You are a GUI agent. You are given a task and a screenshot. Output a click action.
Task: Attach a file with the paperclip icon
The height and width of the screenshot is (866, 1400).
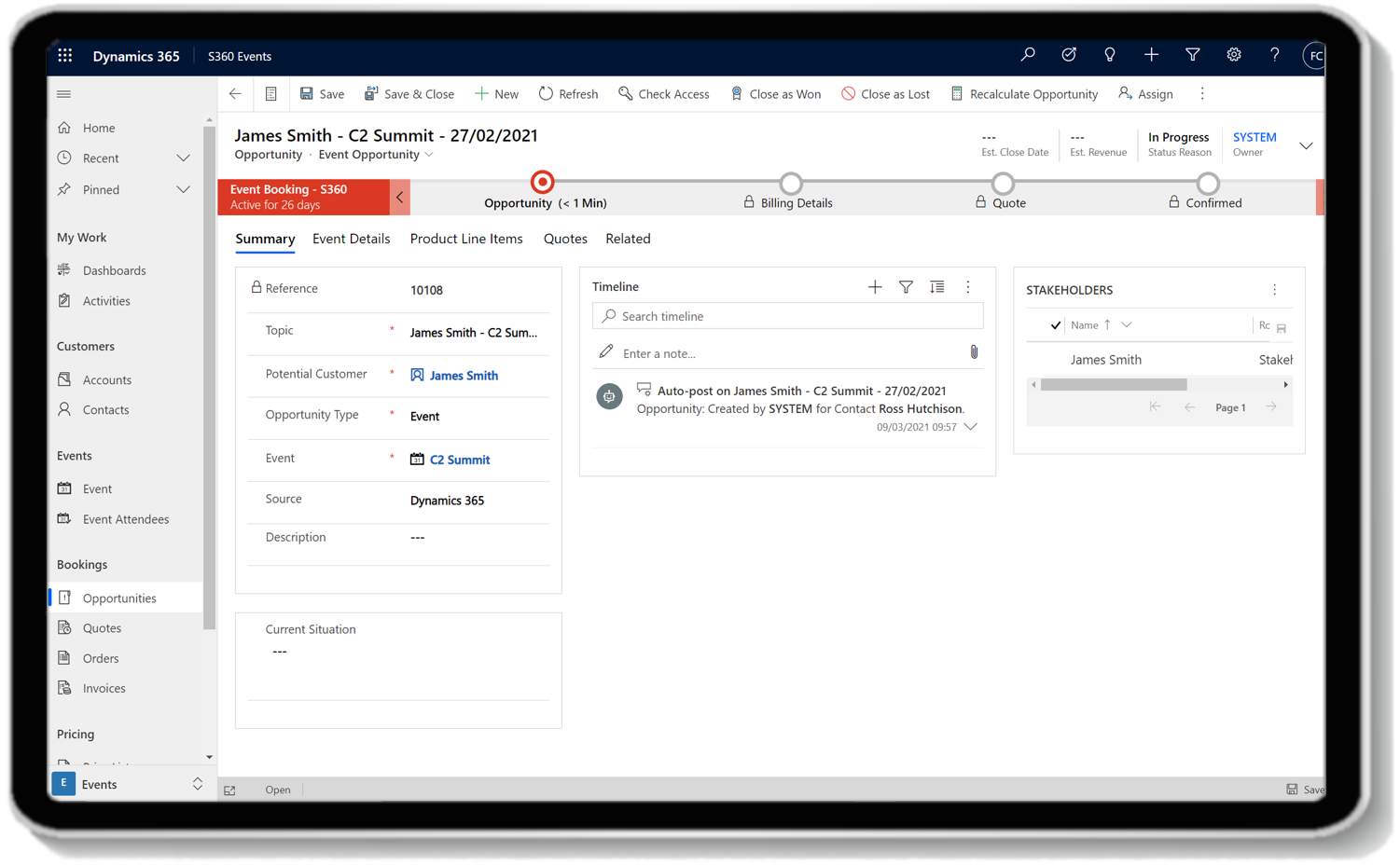974,352
